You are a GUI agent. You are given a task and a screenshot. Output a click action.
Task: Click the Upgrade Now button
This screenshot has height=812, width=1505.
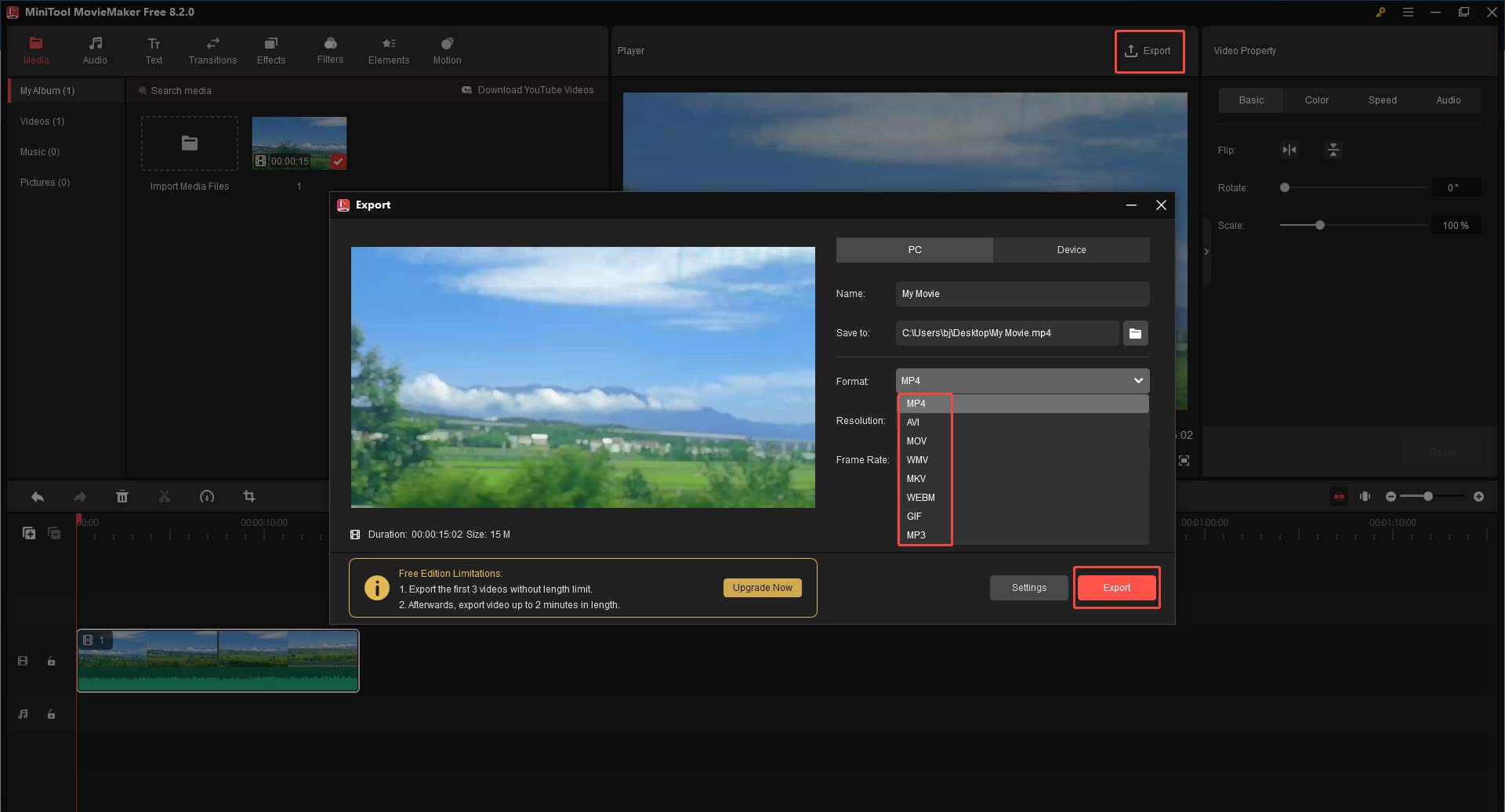point(762,588)
